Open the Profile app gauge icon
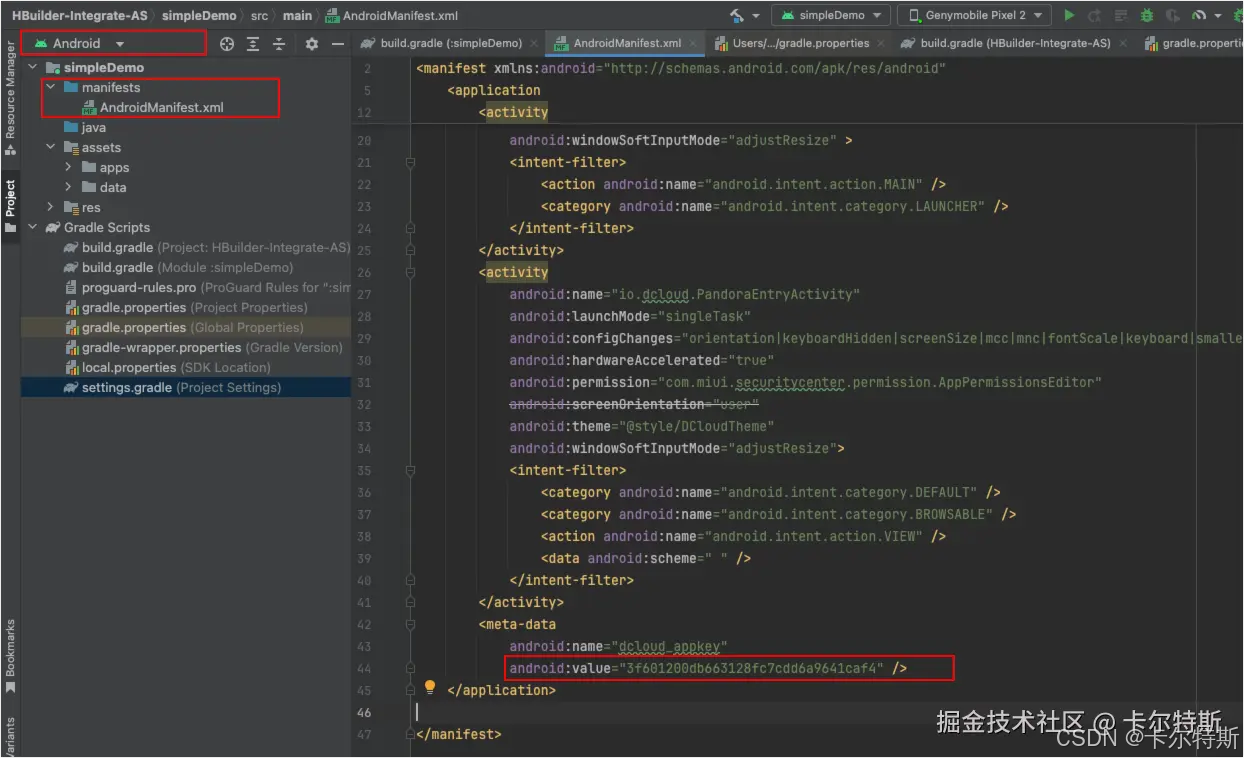 (1199, 15)
